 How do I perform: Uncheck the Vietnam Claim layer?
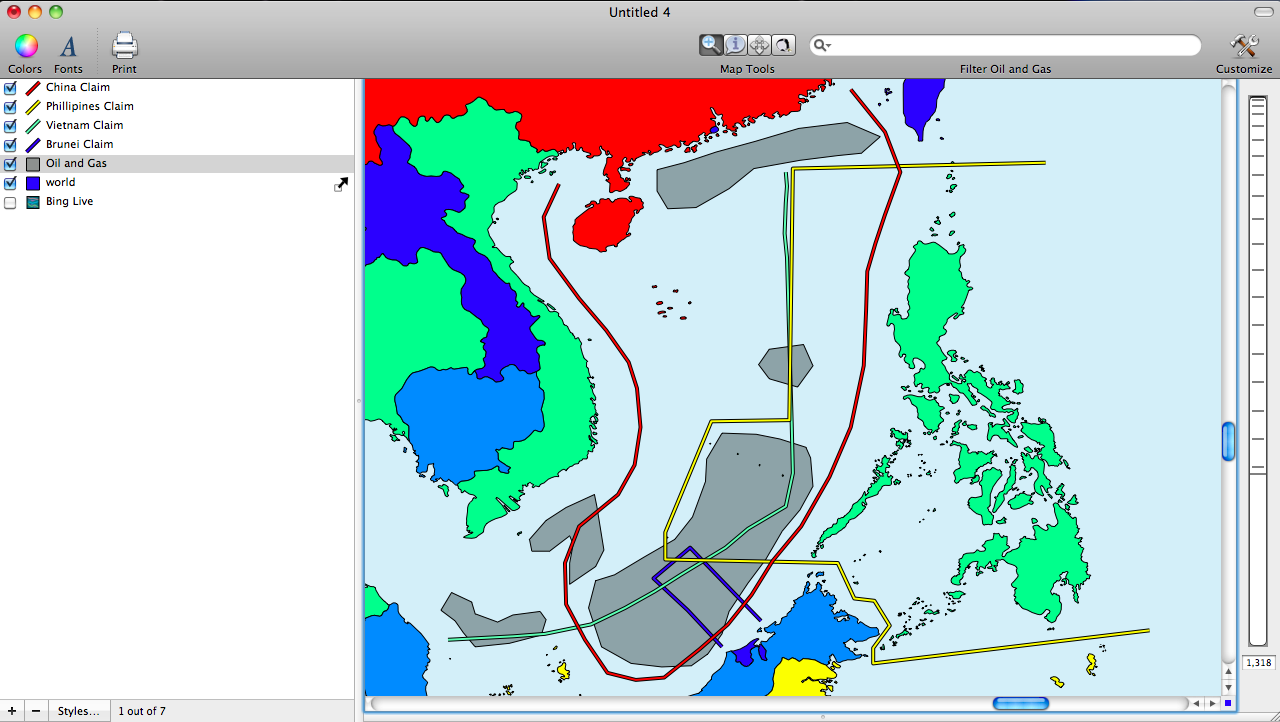coord(11,126)
